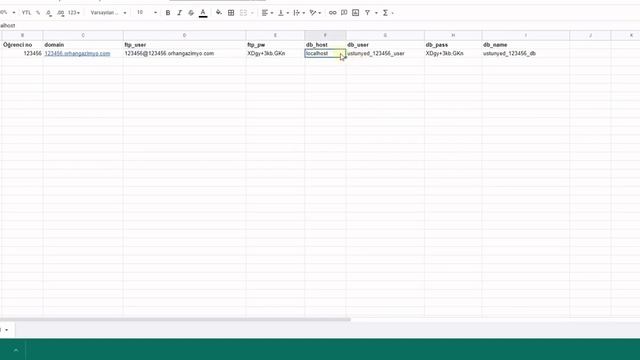This screenshot has width=640, height=360.
Task: Click horizontal align icon
Action: coord(265,13)
